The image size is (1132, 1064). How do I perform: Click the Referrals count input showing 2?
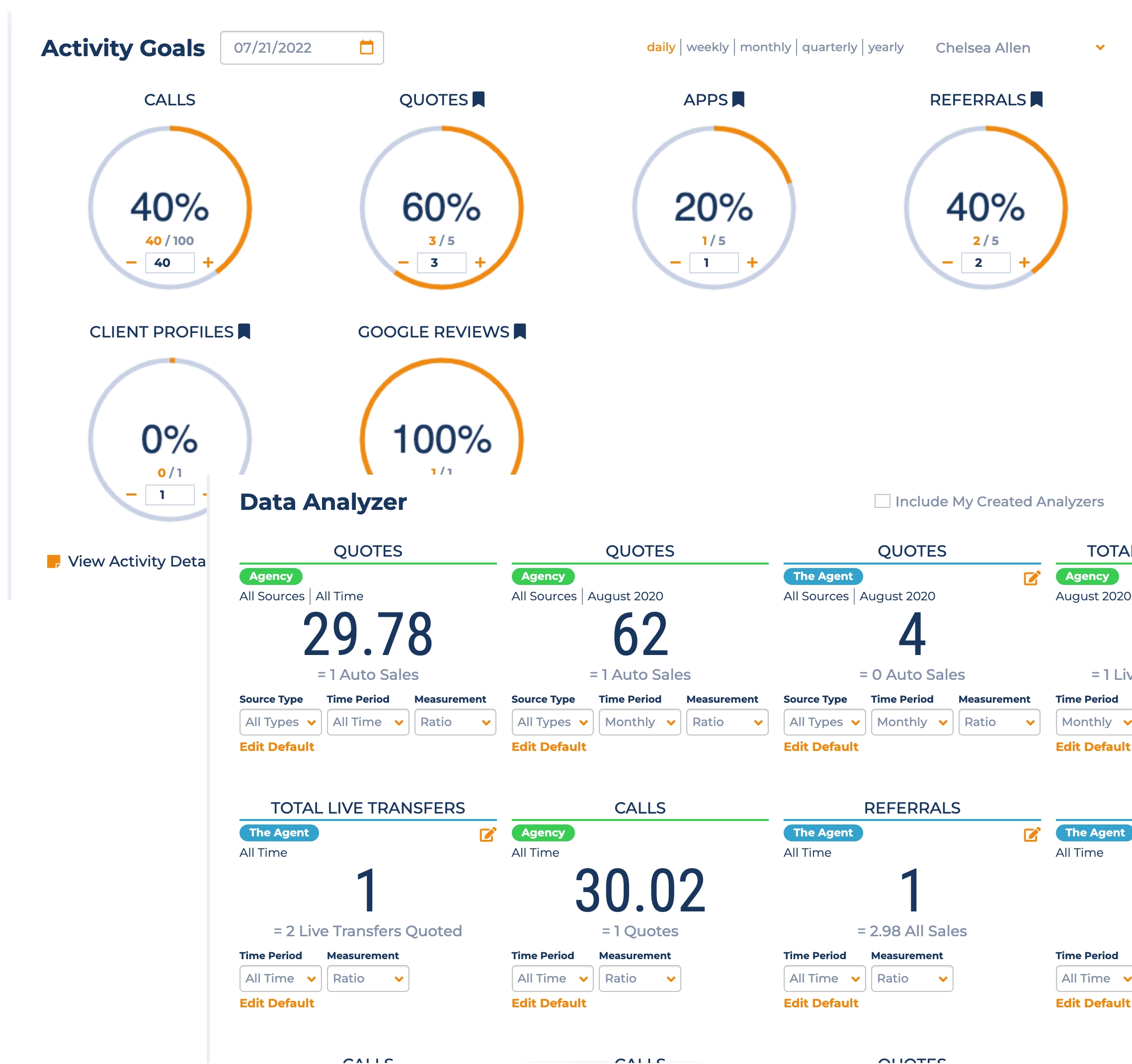click(986, 262)
